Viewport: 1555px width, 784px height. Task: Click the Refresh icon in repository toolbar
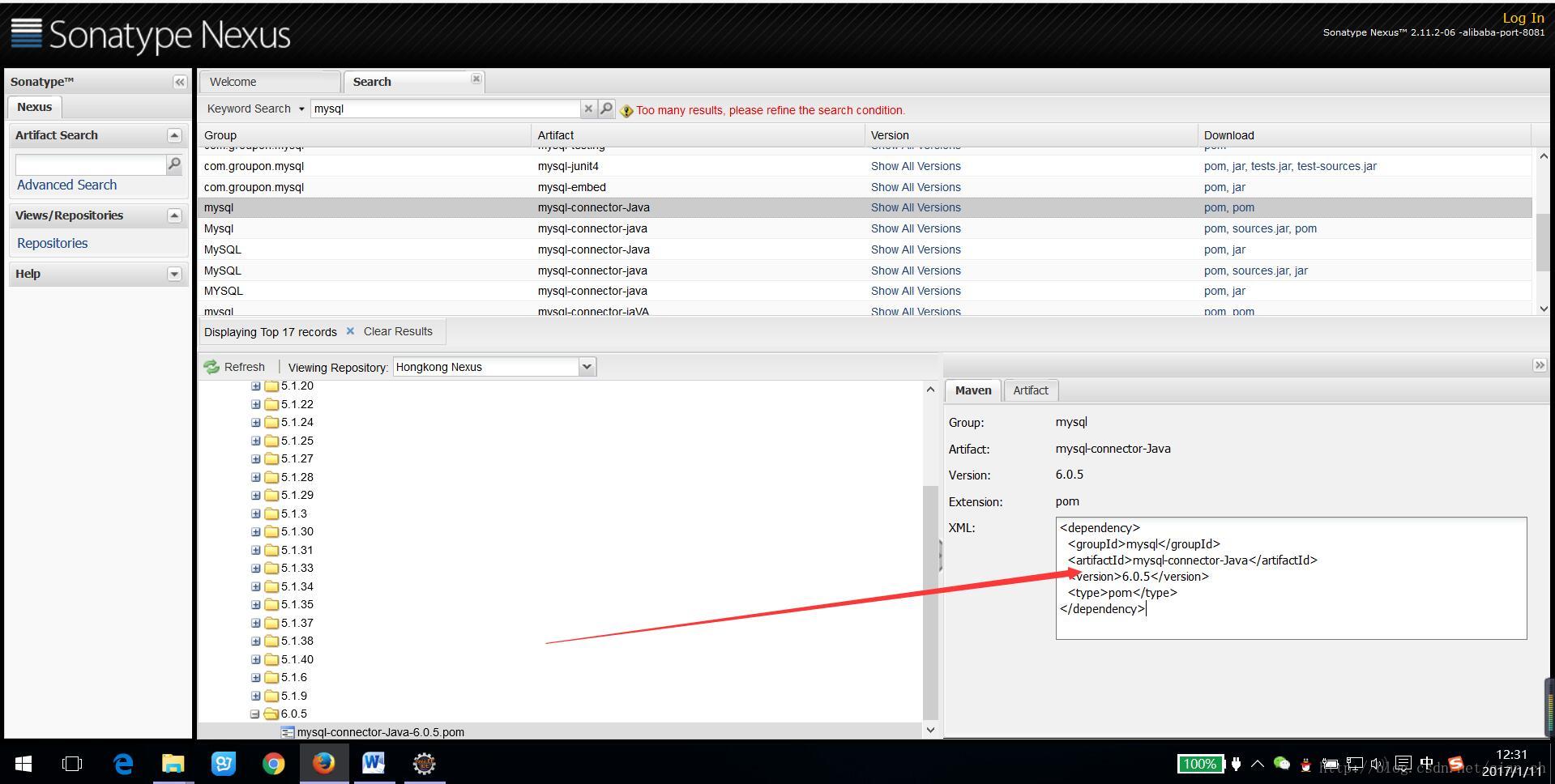click(211, 367)
